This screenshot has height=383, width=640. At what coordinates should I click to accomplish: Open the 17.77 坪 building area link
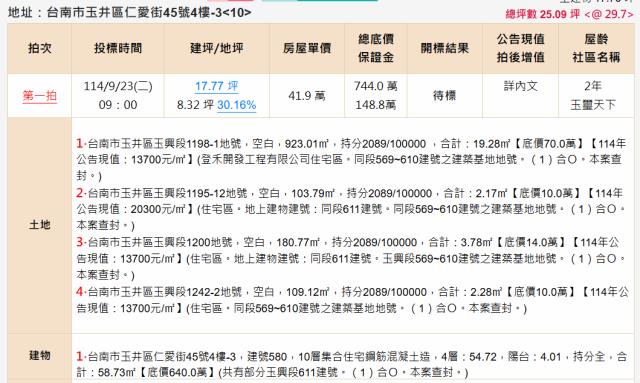point(216,86)
